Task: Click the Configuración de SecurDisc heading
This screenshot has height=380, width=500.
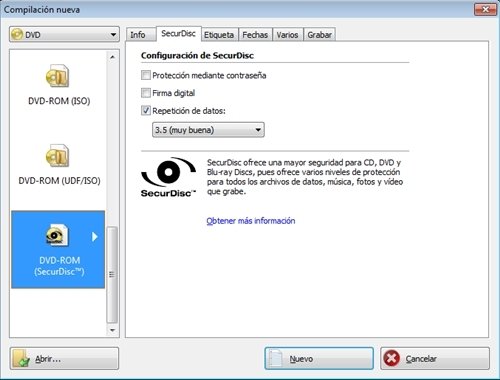Action: (197, 55)
